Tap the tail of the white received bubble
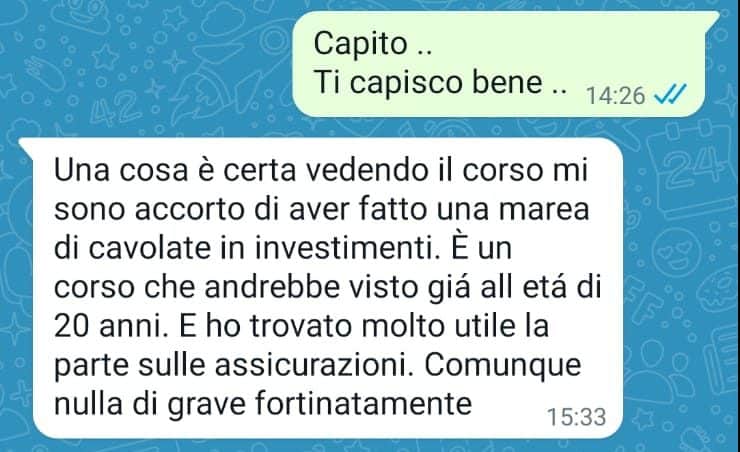Image resolution: width=740 pixels, height=452 pixels. click(x=27, y=145)
